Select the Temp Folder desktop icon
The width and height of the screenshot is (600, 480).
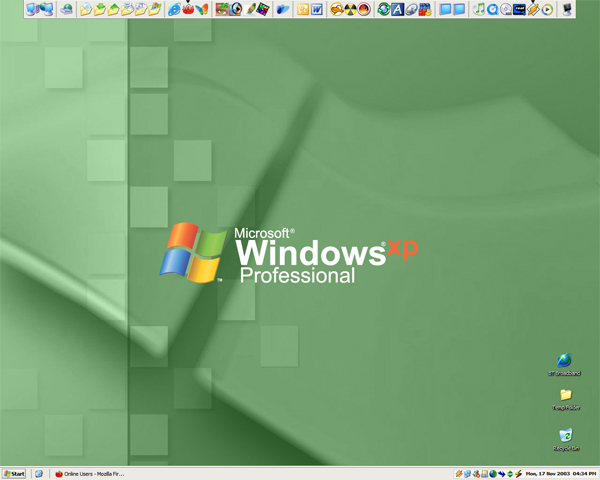click(566, 399)
